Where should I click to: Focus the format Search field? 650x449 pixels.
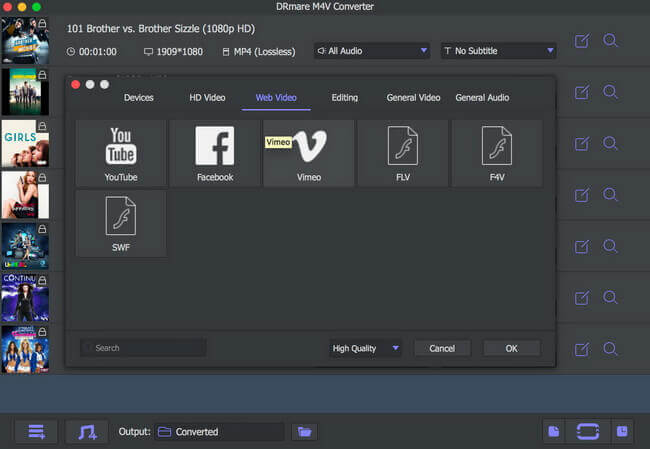(143, 348)
